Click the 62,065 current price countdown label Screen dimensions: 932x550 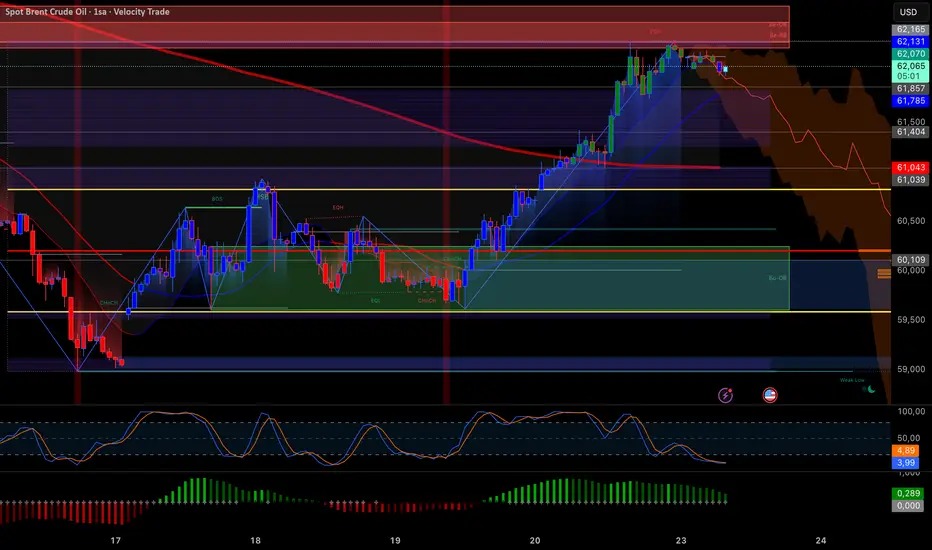(x=910, y=71)
